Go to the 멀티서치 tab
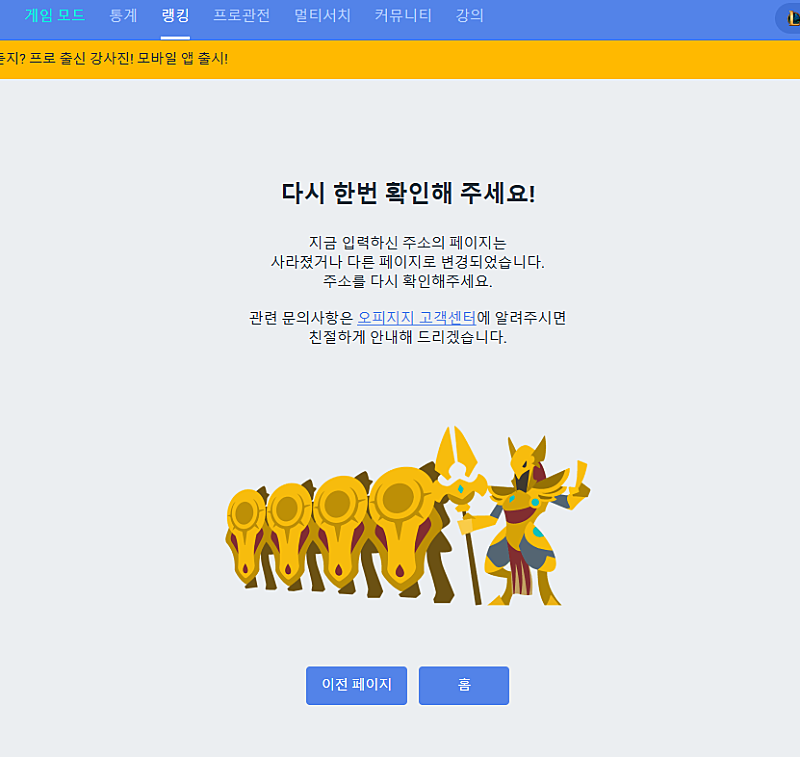Viewport: 800px width, 757px height. pyautogui.click(x=322, y=15)
